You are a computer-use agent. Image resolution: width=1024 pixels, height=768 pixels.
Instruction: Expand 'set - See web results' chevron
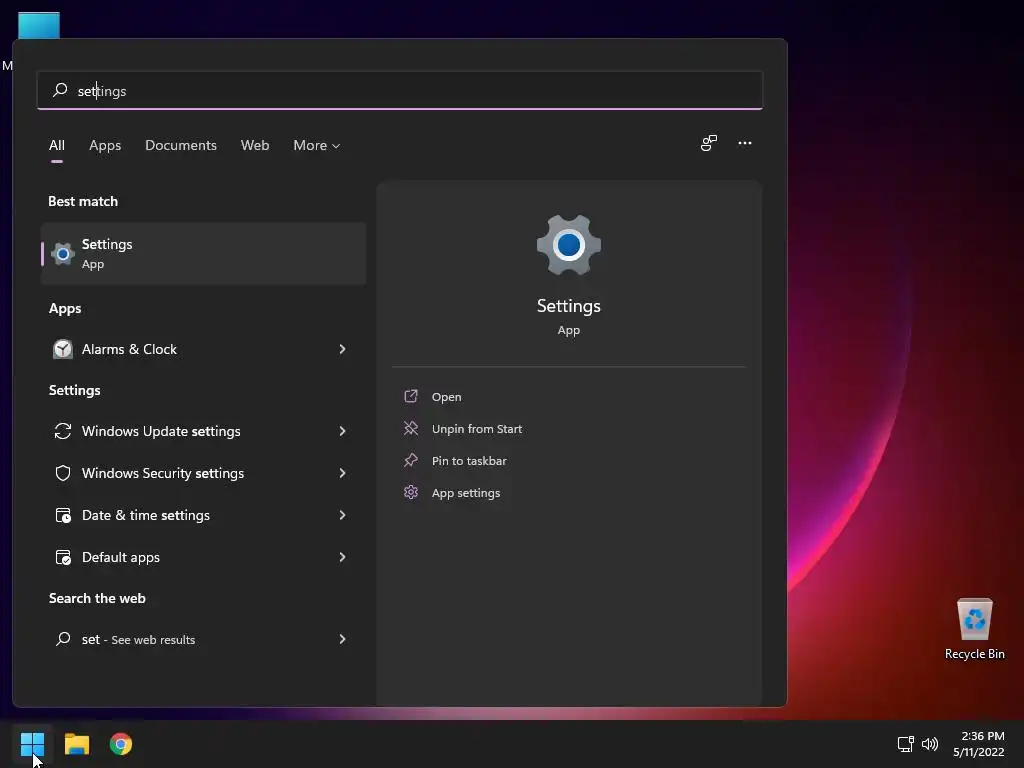(x=342, y=639)
